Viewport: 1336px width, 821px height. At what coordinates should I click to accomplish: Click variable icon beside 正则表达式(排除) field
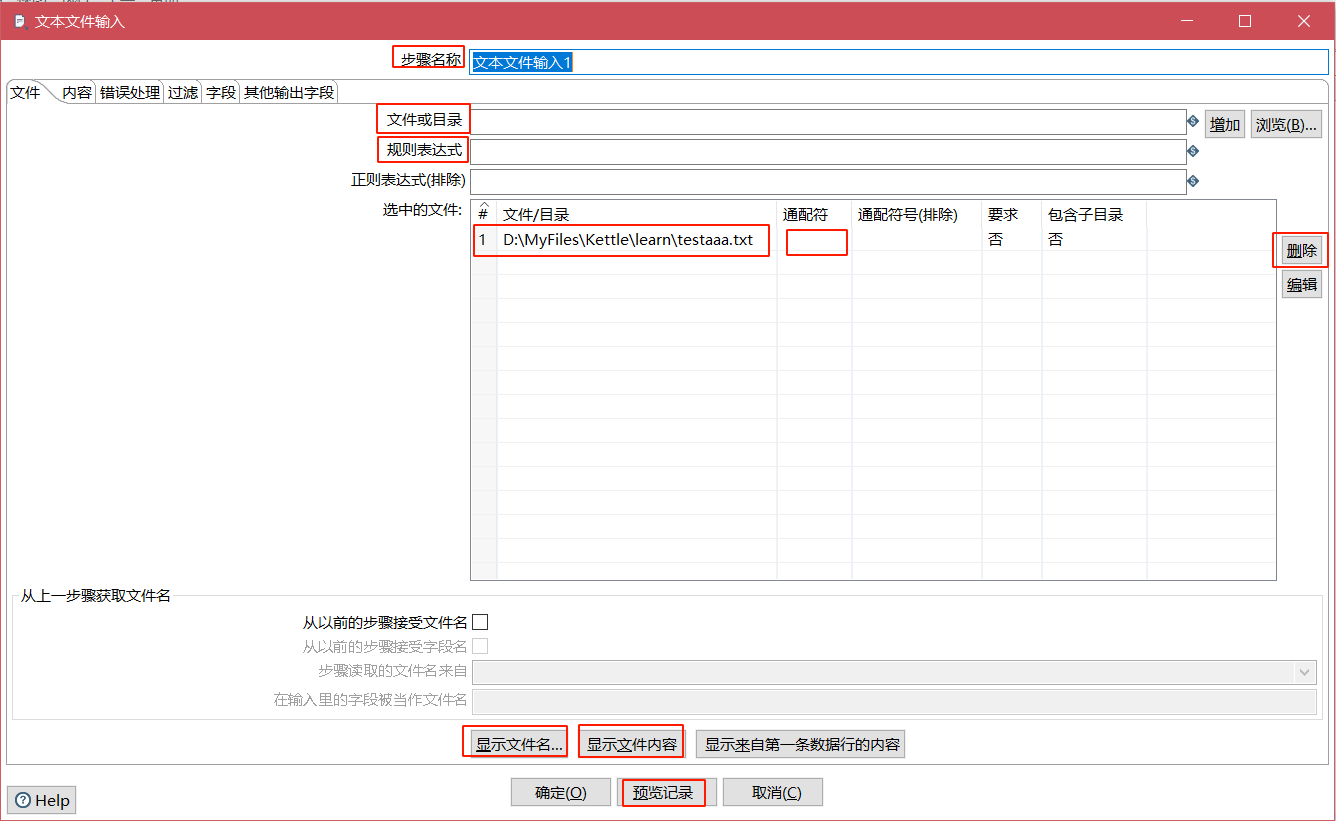[x=1192, y=182]
